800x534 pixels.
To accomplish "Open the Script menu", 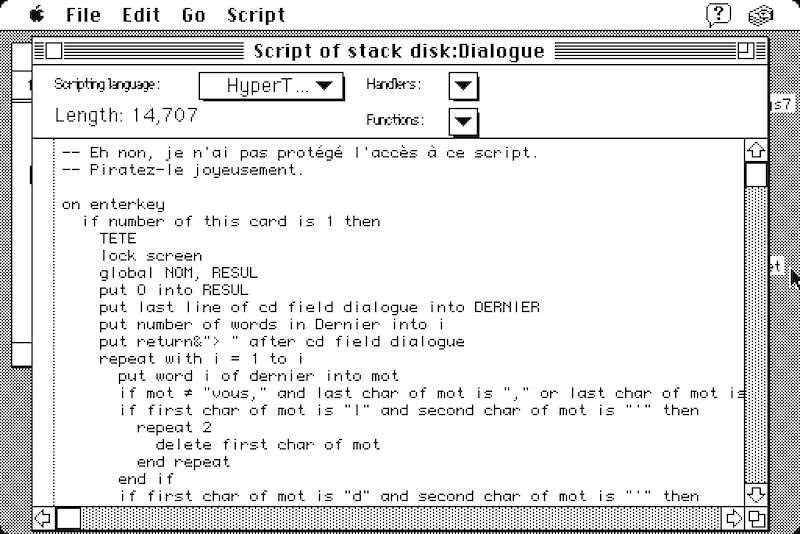I will [x=256, y=15].
